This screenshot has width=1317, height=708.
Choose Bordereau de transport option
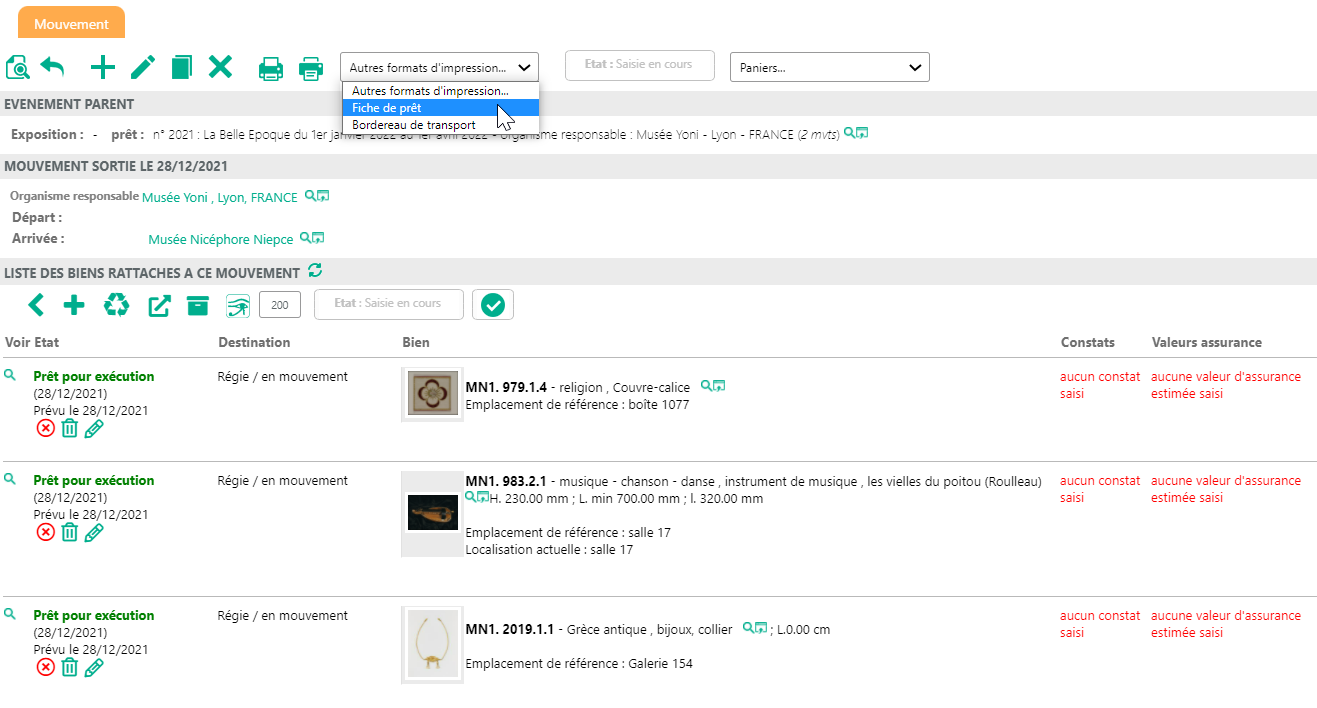tap(413, 125)
